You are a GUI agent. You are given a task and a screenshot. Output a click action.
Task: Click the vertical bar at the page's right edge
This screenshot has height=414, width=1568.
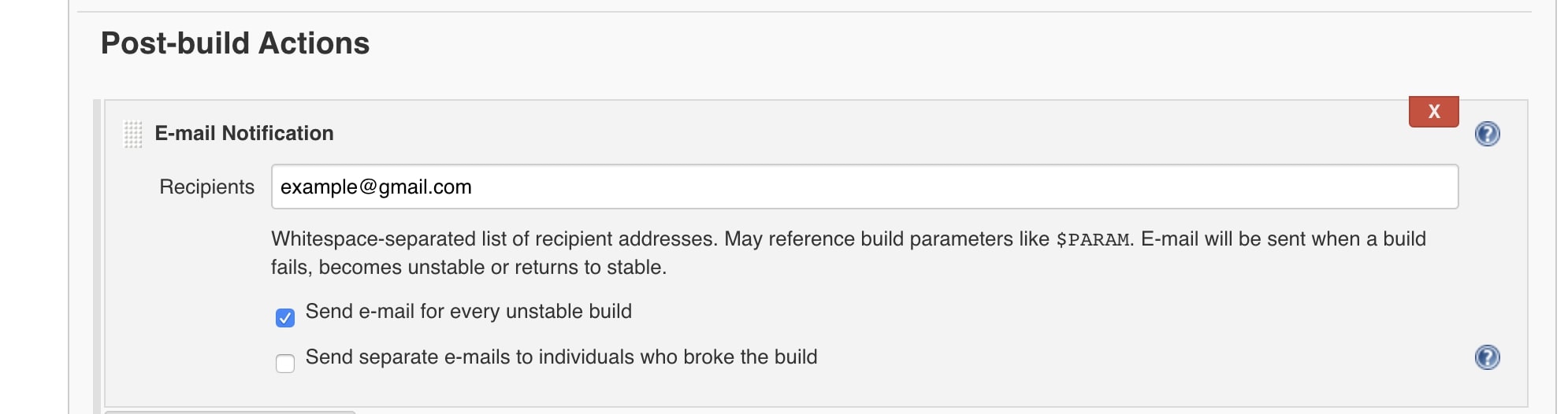[1556, 207]
